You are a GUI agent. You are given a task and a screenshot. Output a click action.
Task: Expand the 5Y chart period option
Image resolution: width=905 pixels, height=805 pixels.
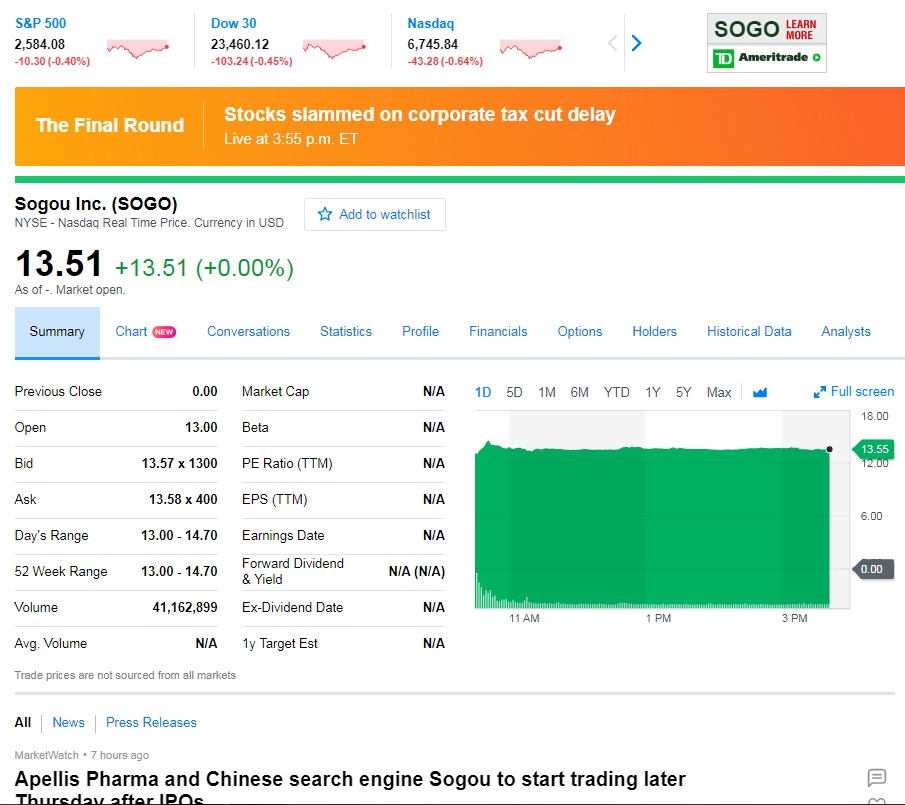point(682,393)
